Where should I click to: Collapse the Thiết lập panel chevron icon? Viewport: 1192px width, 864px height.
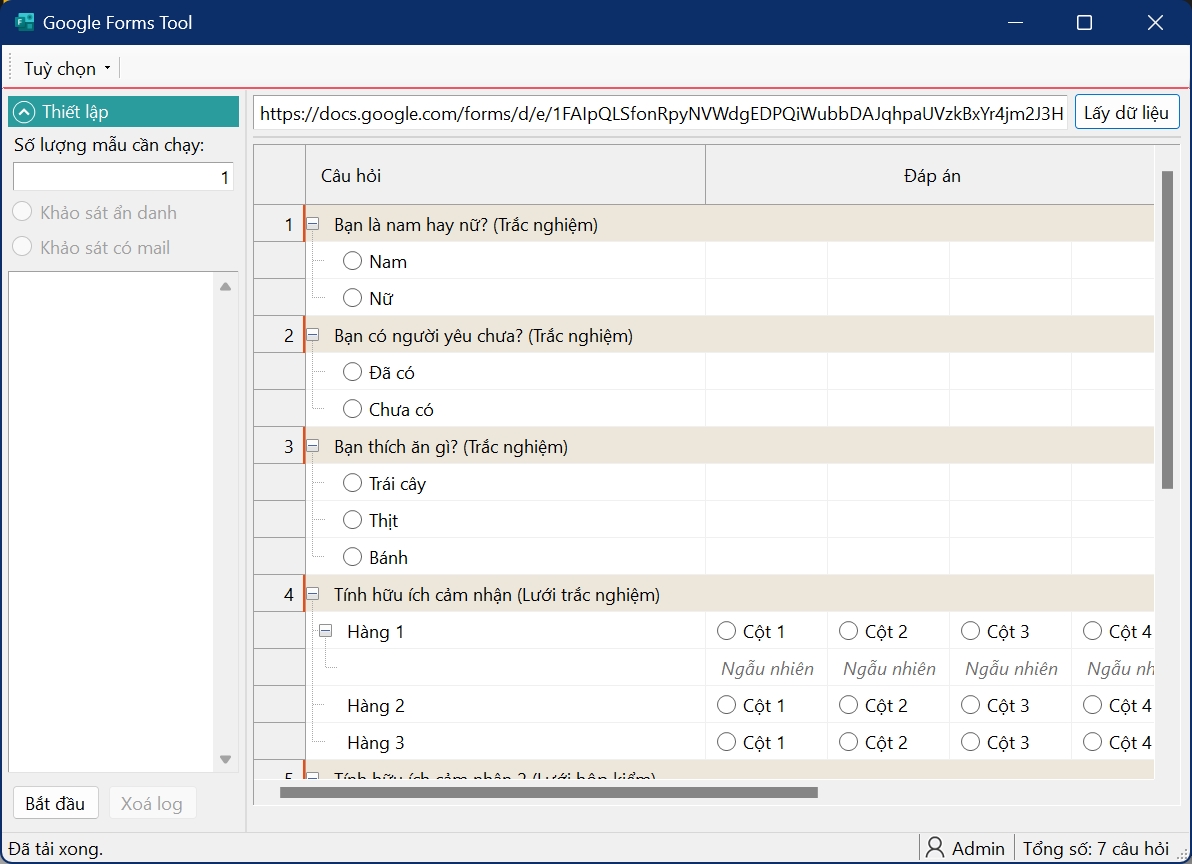click(24, 112)
